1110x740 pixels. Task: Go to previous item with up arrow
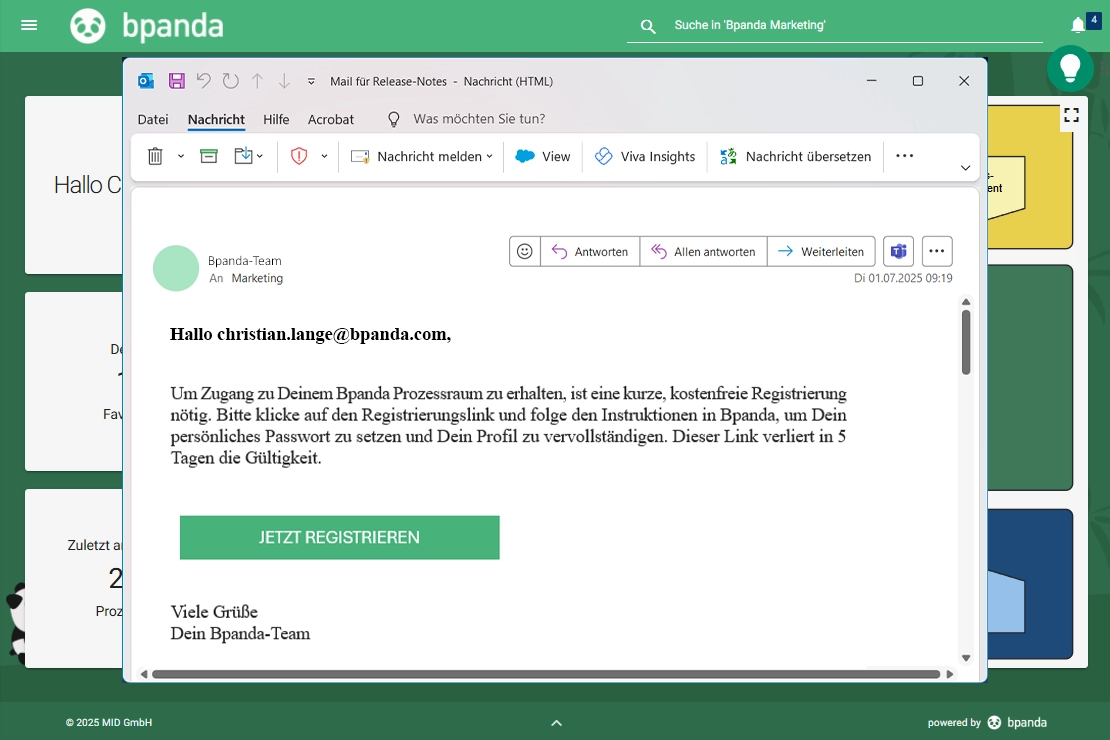click(258, 81)
